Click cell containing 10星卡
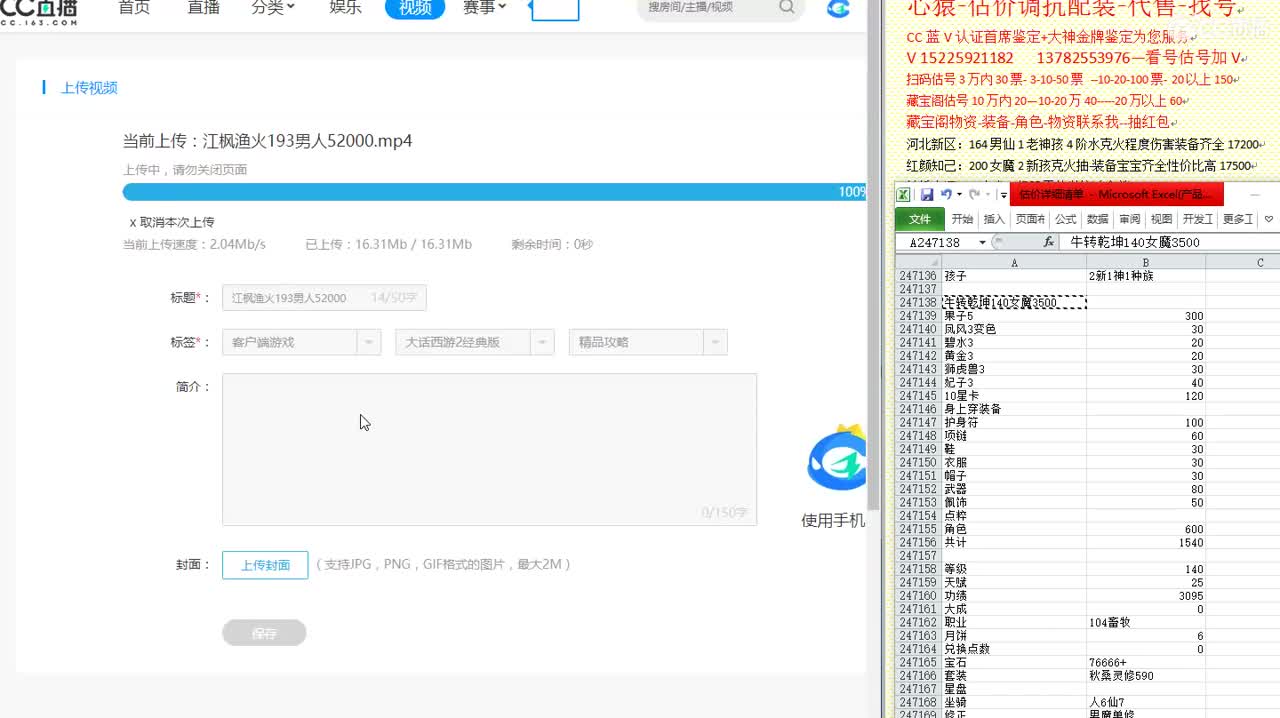This screenshot has height=718, width=1280. [x=1014, y=396]
